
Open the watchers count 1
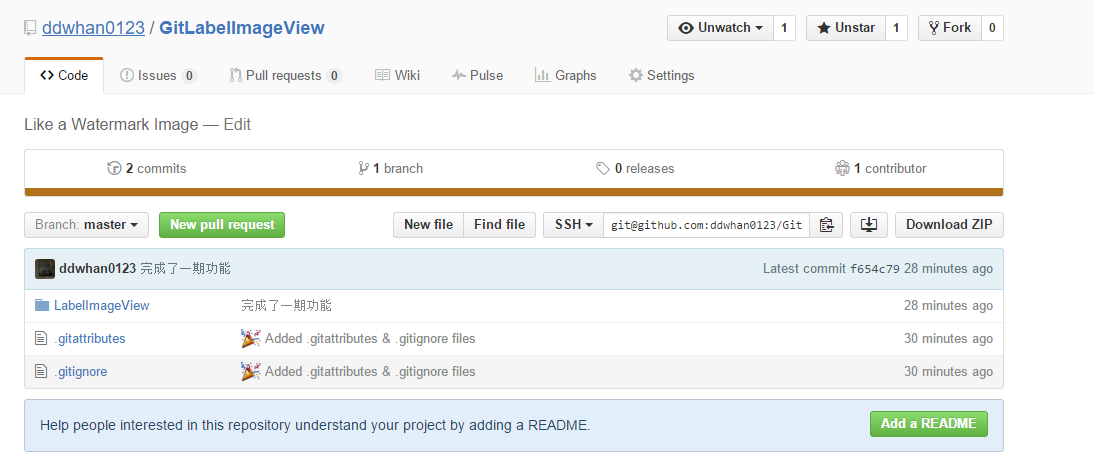click(784, 28)
